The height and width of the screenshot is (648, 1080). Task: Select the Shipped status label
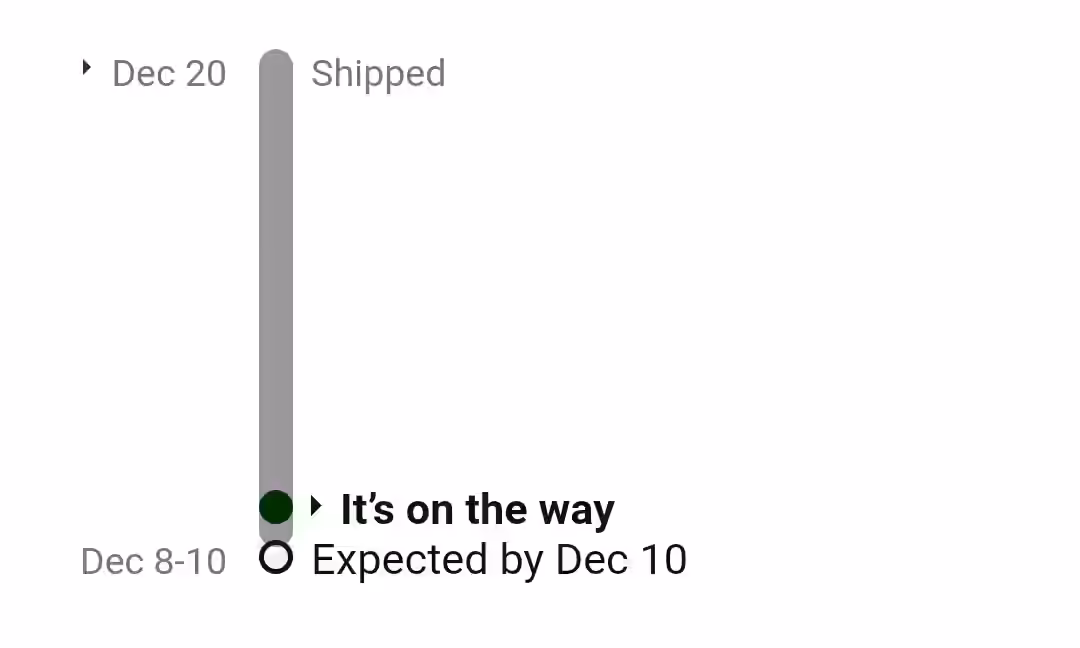tap(378, 74)
